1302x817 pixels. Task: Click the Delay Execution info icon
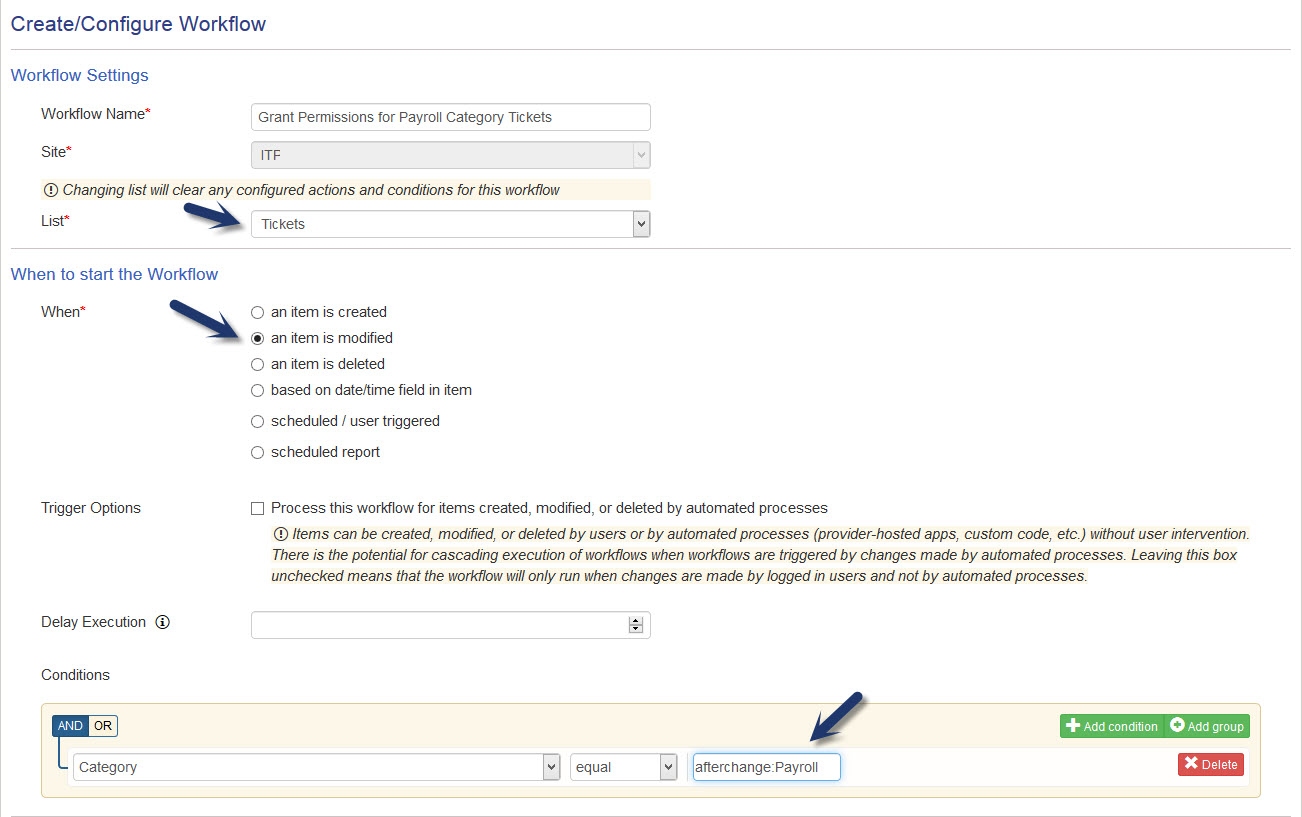tap(163, 622)
